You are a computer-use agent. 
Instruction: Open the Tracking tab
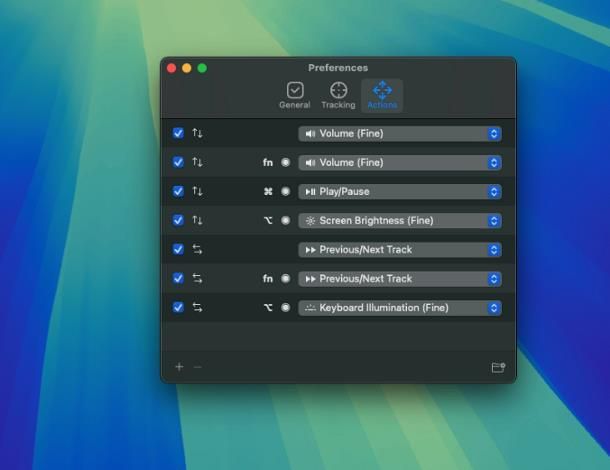338,96
